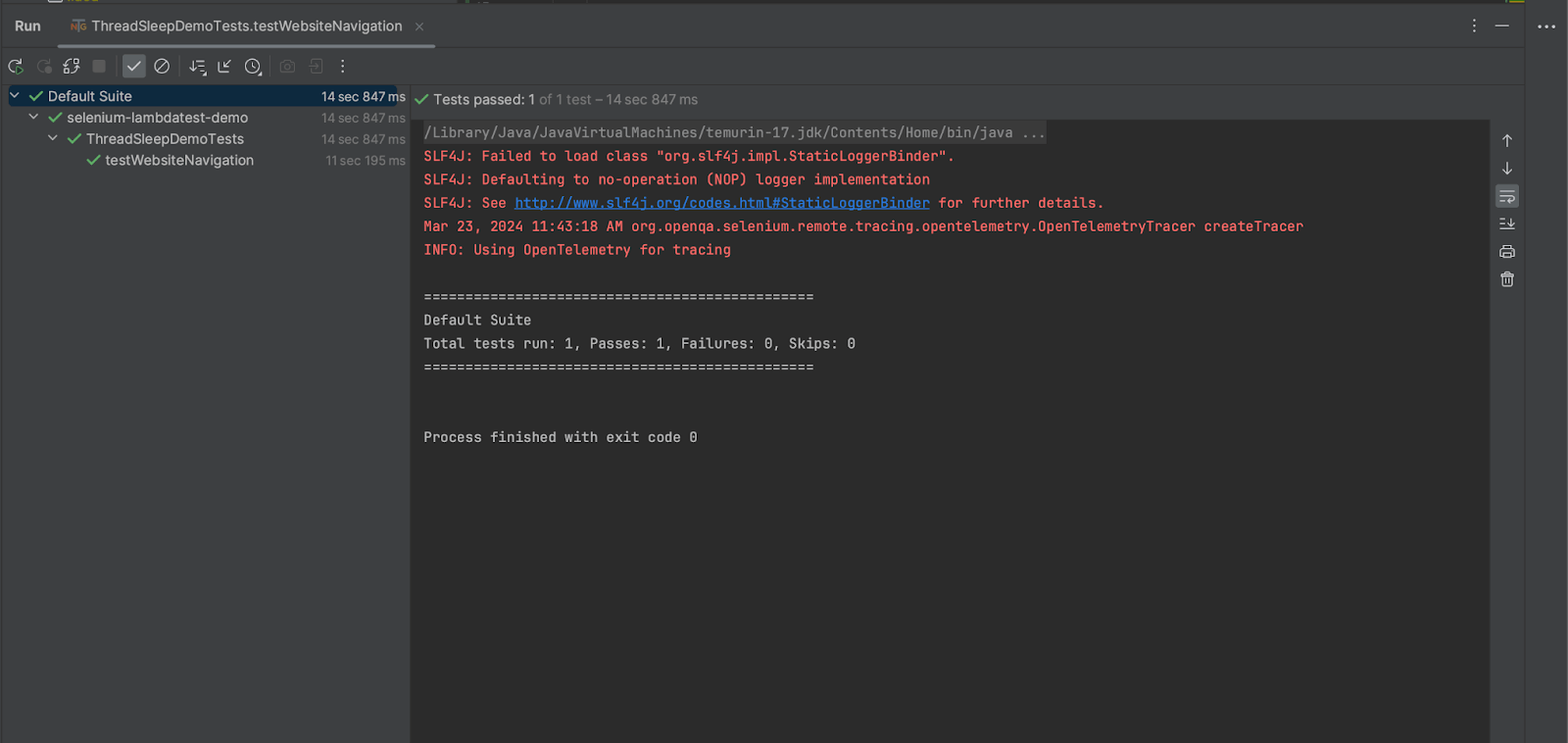Open the test toolbar more options menu
1568x743 pixels.
click(342, 67)
